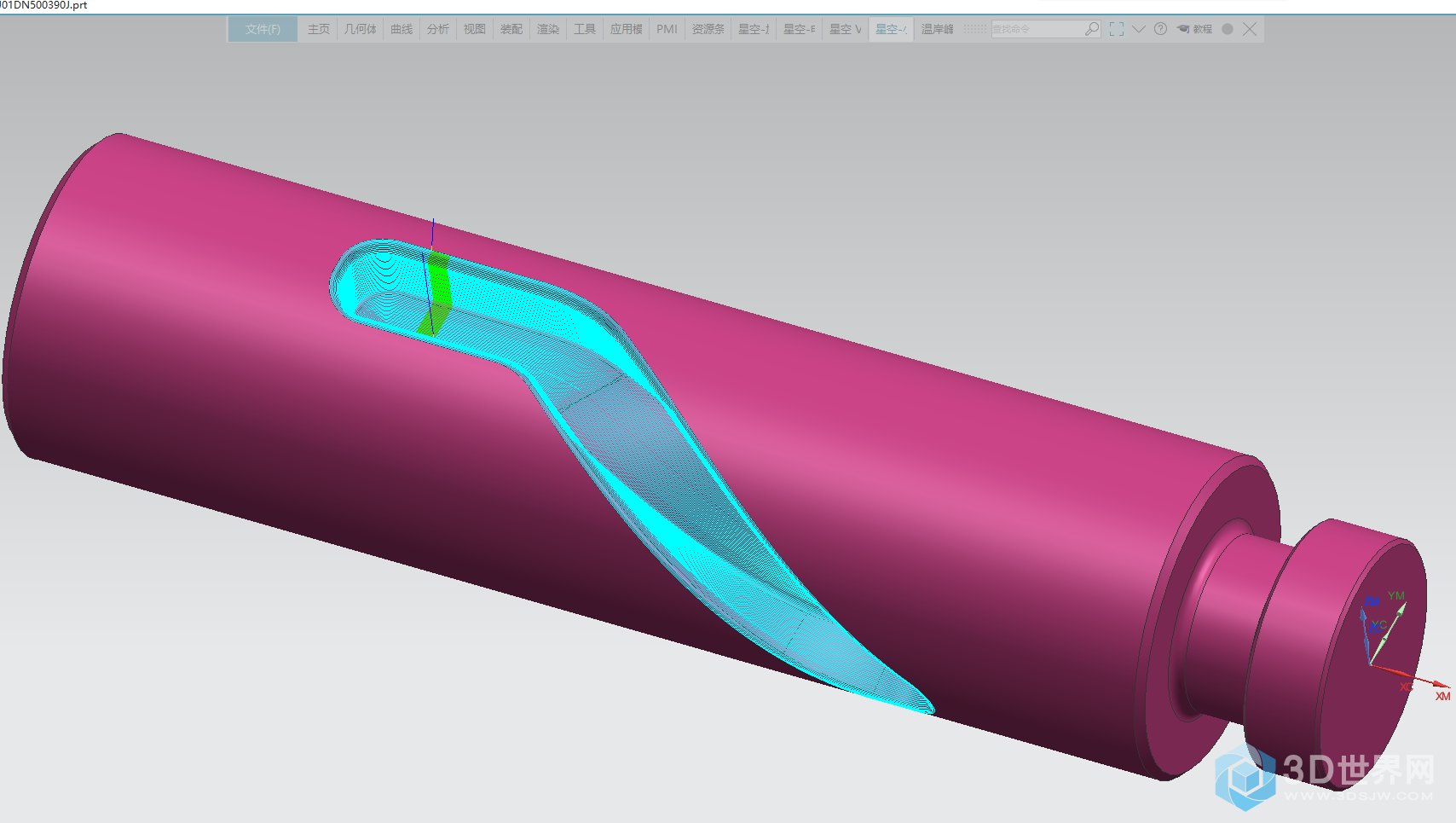This screenshot has width=1456, height=823.
Task: Open the 文件(F) file menu
Action: point(263,29)
